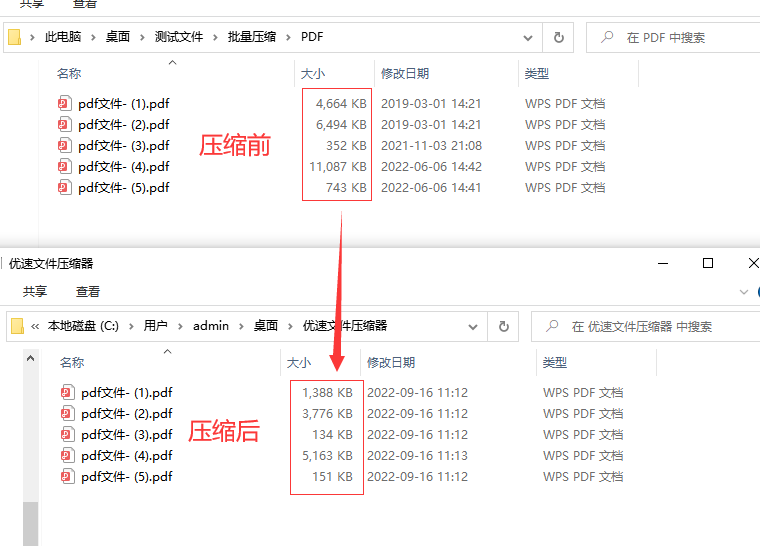Select file name pdf文件- (5).pdf in the 优速文件压缩器 window
Image resolution: width=760 pixels, height=546 pixels.
coord(127,477)
